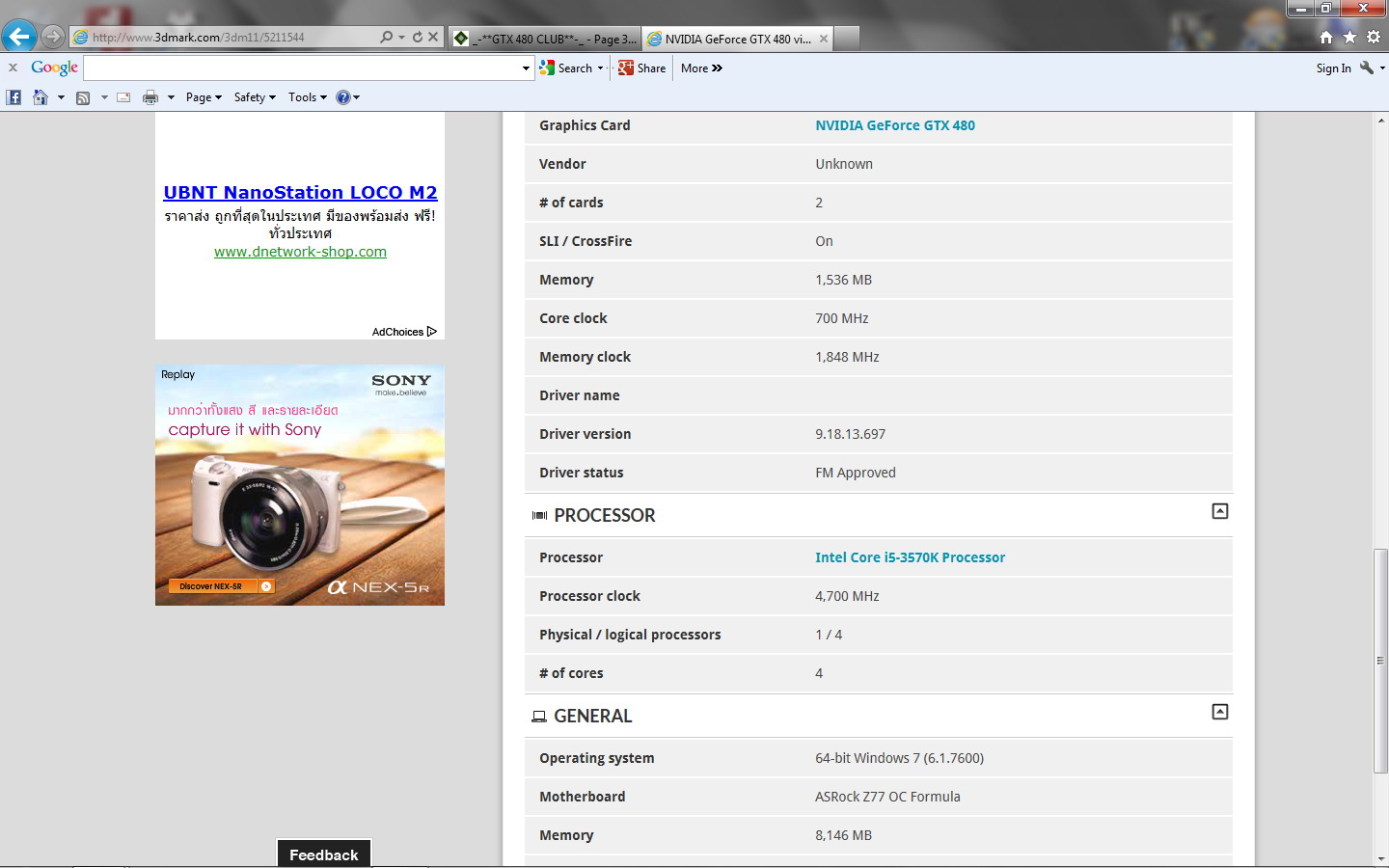Screen dimensions: 1389x868
Task: Open the NVIDIA GeForce GTX 480 link
Action: 895,125
